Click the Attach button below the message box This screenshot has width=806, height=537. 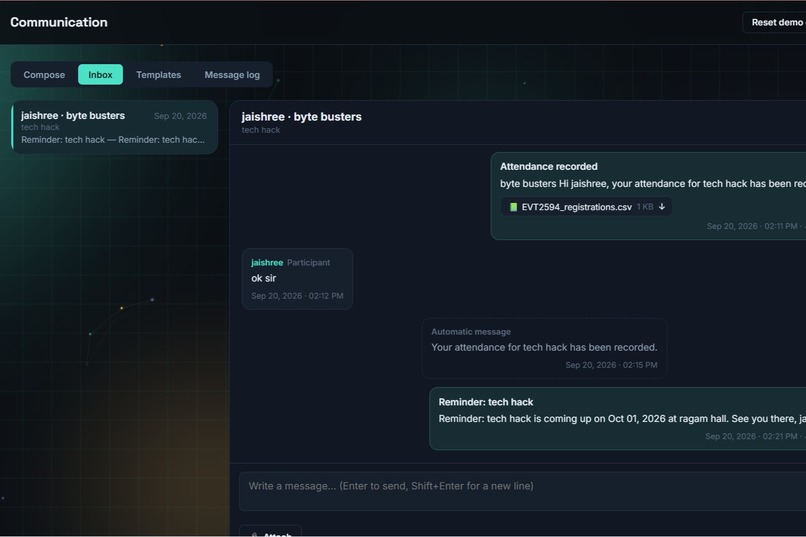pos(270,532)
